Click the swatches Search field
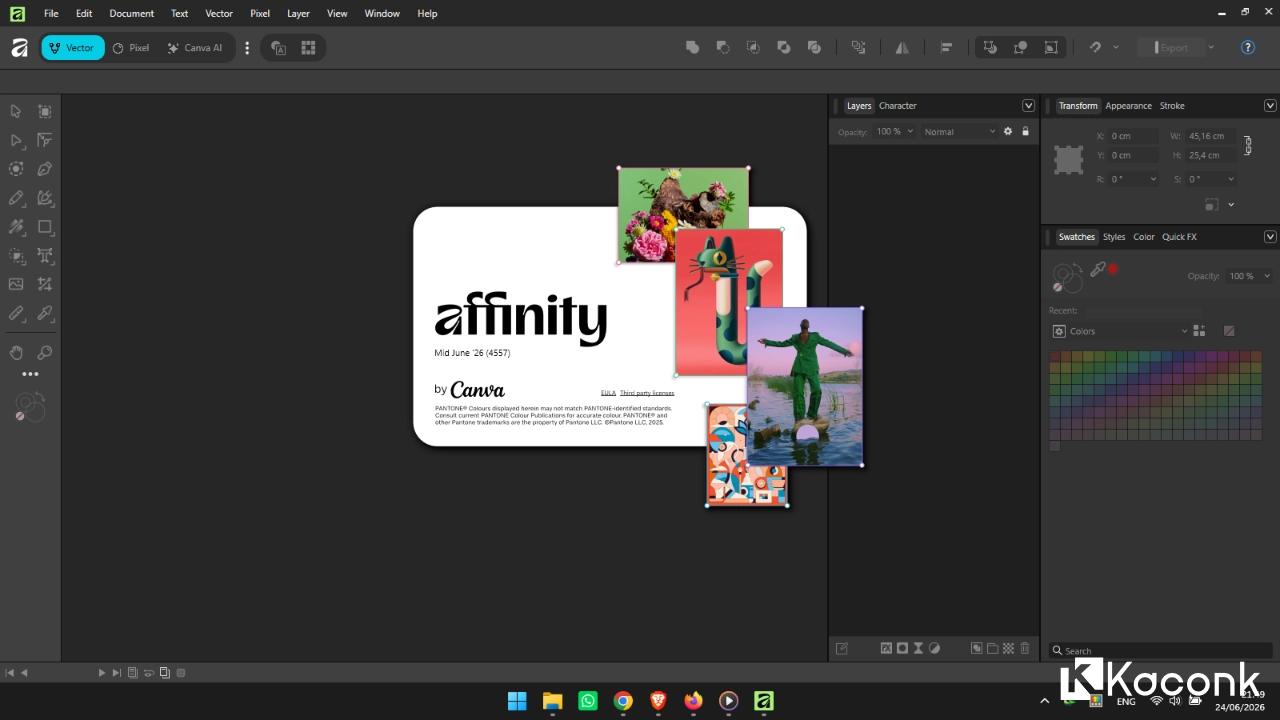This screenshot has height=720, width=1280. click(1160, 650)
